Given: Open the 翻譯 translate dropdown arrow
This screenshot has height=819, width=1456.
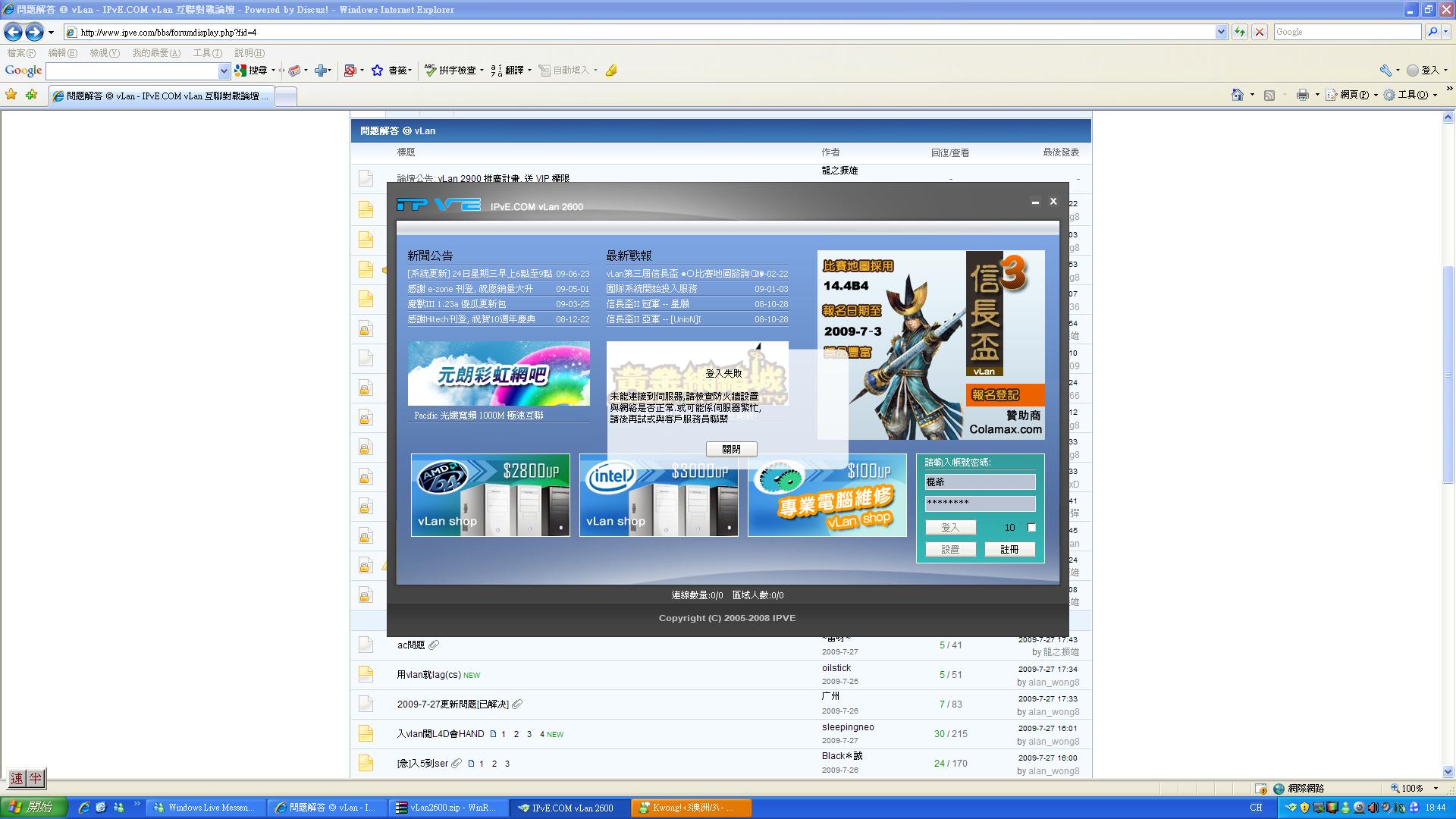Looking at the screenshot, I should (x=529, y=71).
